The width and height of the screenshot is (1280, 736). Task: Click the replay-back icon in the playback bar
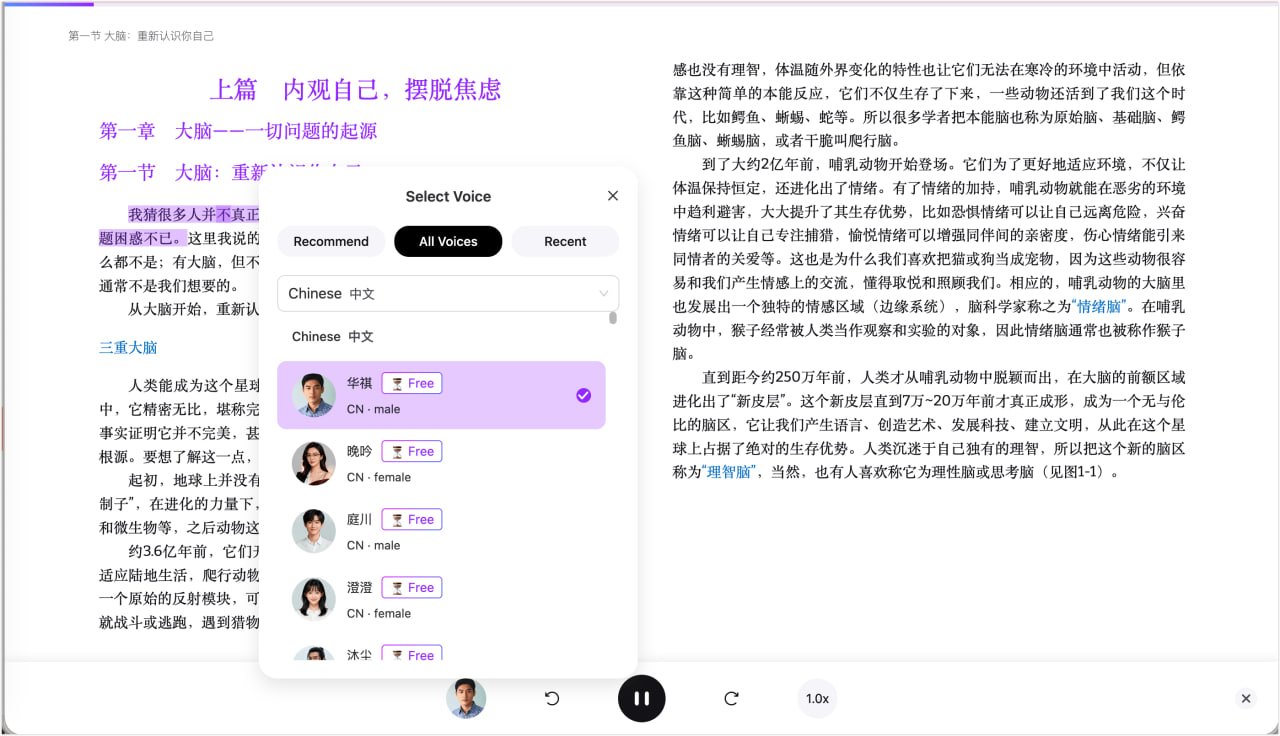[x=551, y=698]
